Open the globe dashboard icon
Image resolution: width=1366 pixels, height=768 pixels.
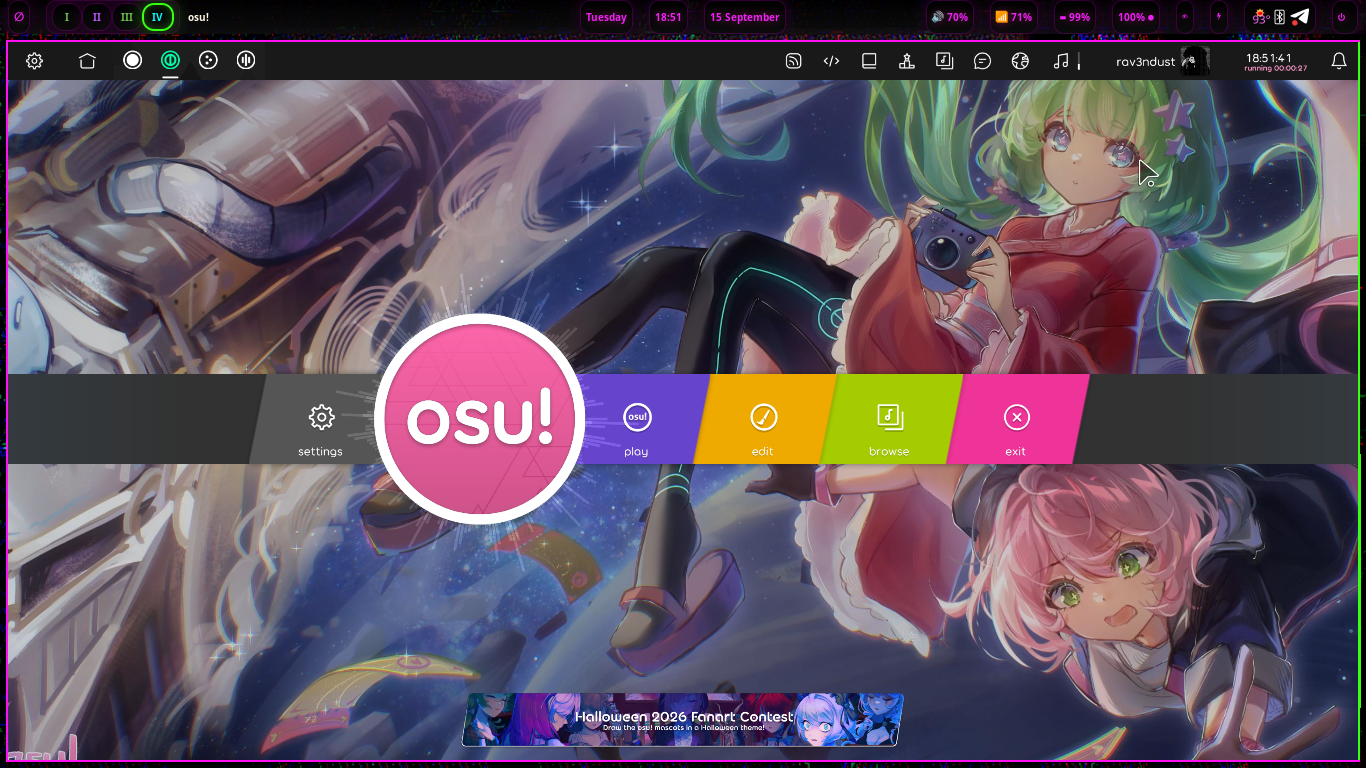(x=1020, y=61)
